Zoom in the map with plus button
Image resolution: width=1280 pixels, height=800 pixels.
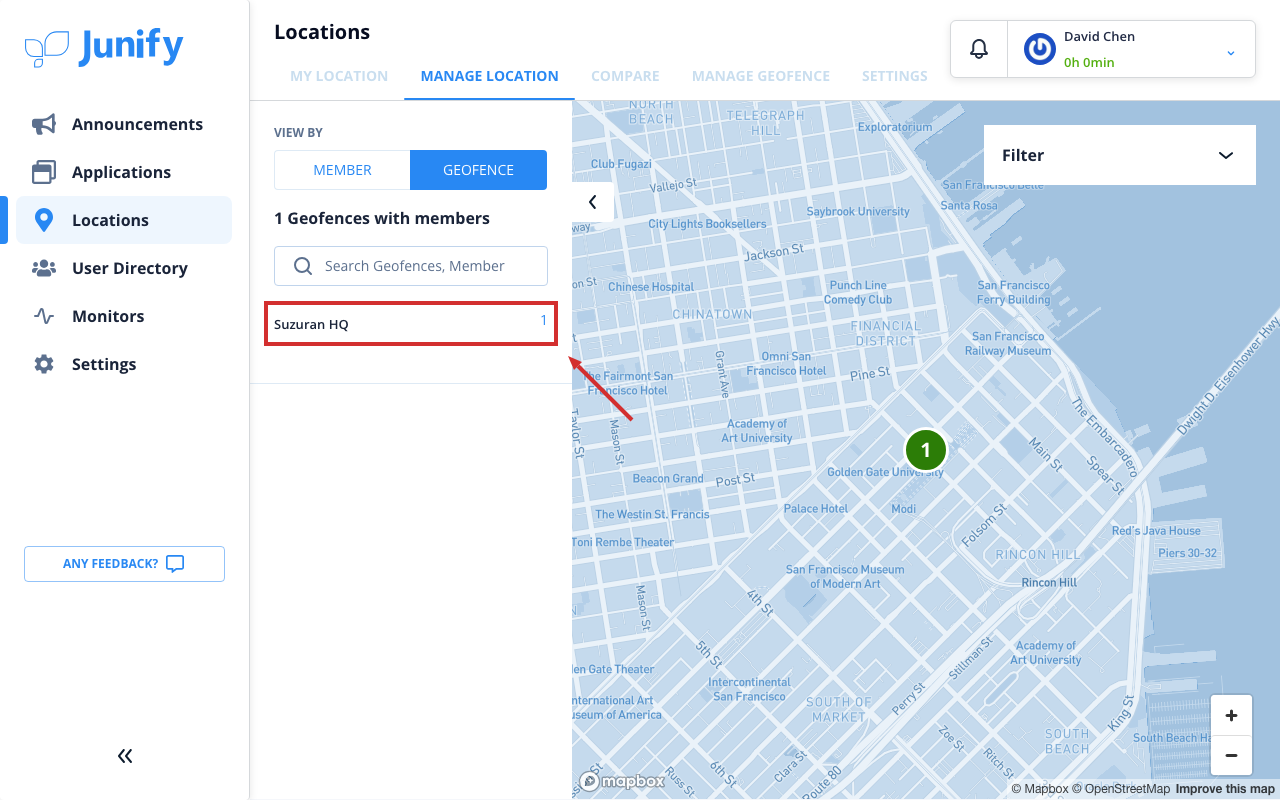coord(1231,715)
